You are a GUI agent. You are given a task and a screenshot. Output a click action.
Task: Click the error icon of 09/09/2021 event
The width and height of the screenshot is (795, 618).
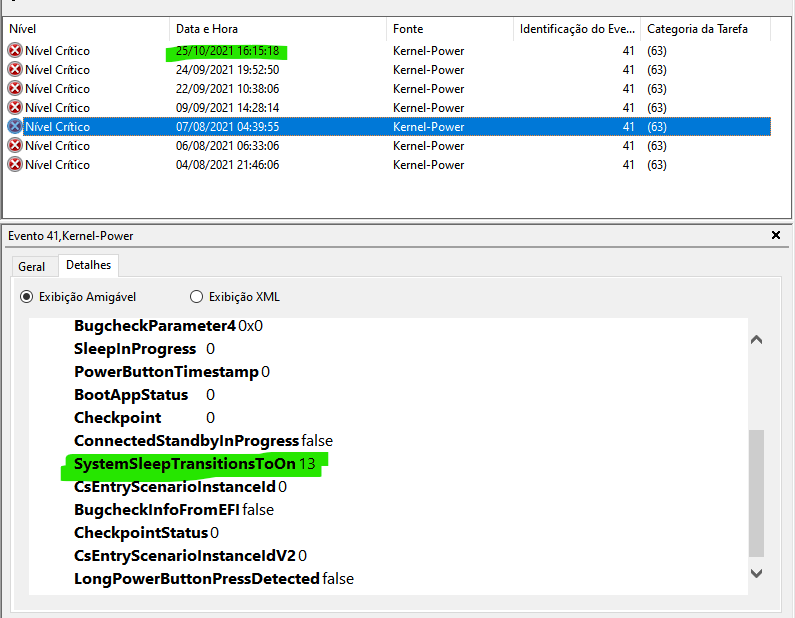[15, 107]
